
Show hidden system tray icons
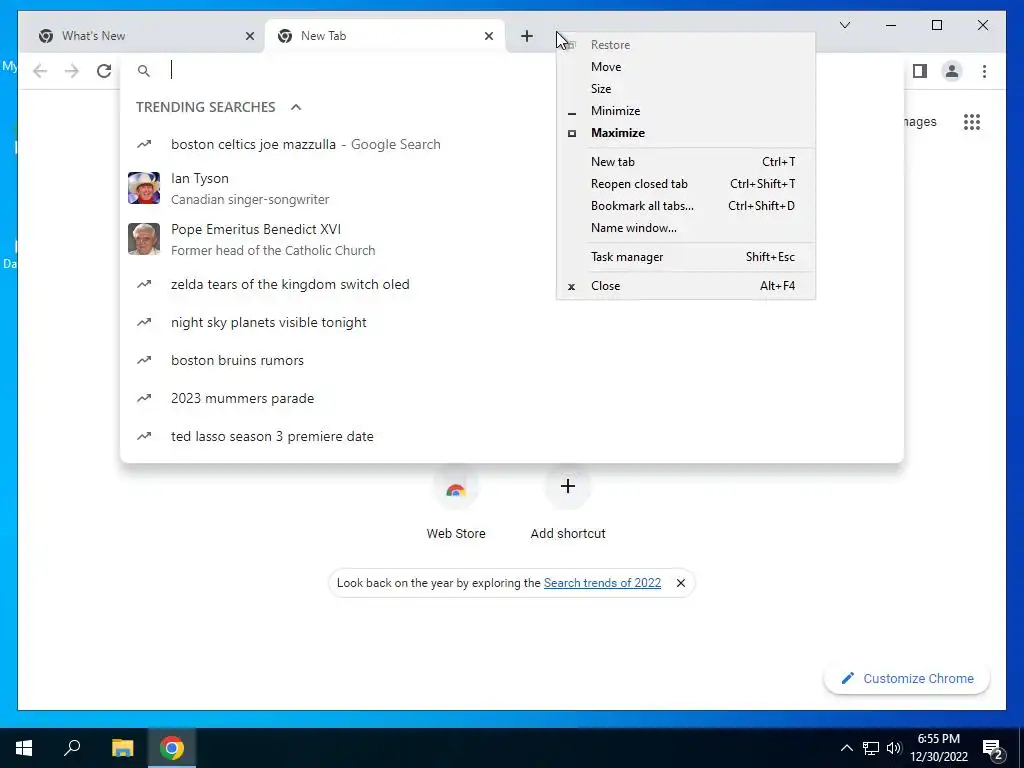(x=846, y=748)
